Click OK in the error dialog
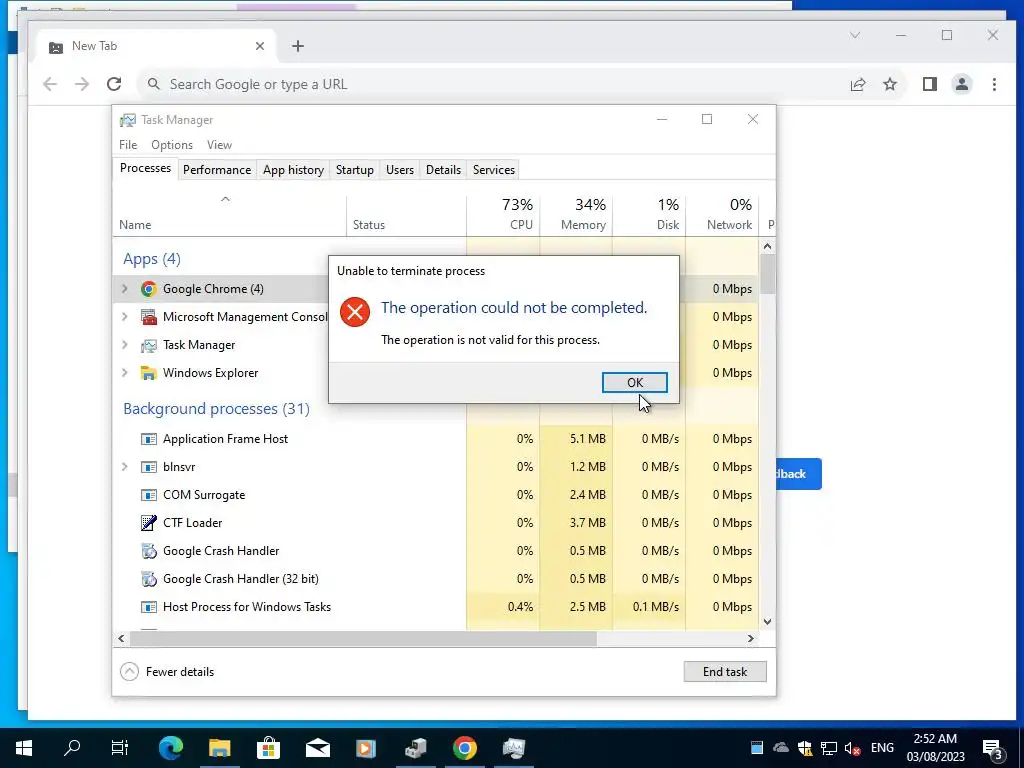1024x768 pixels. (x=634, y=383)
